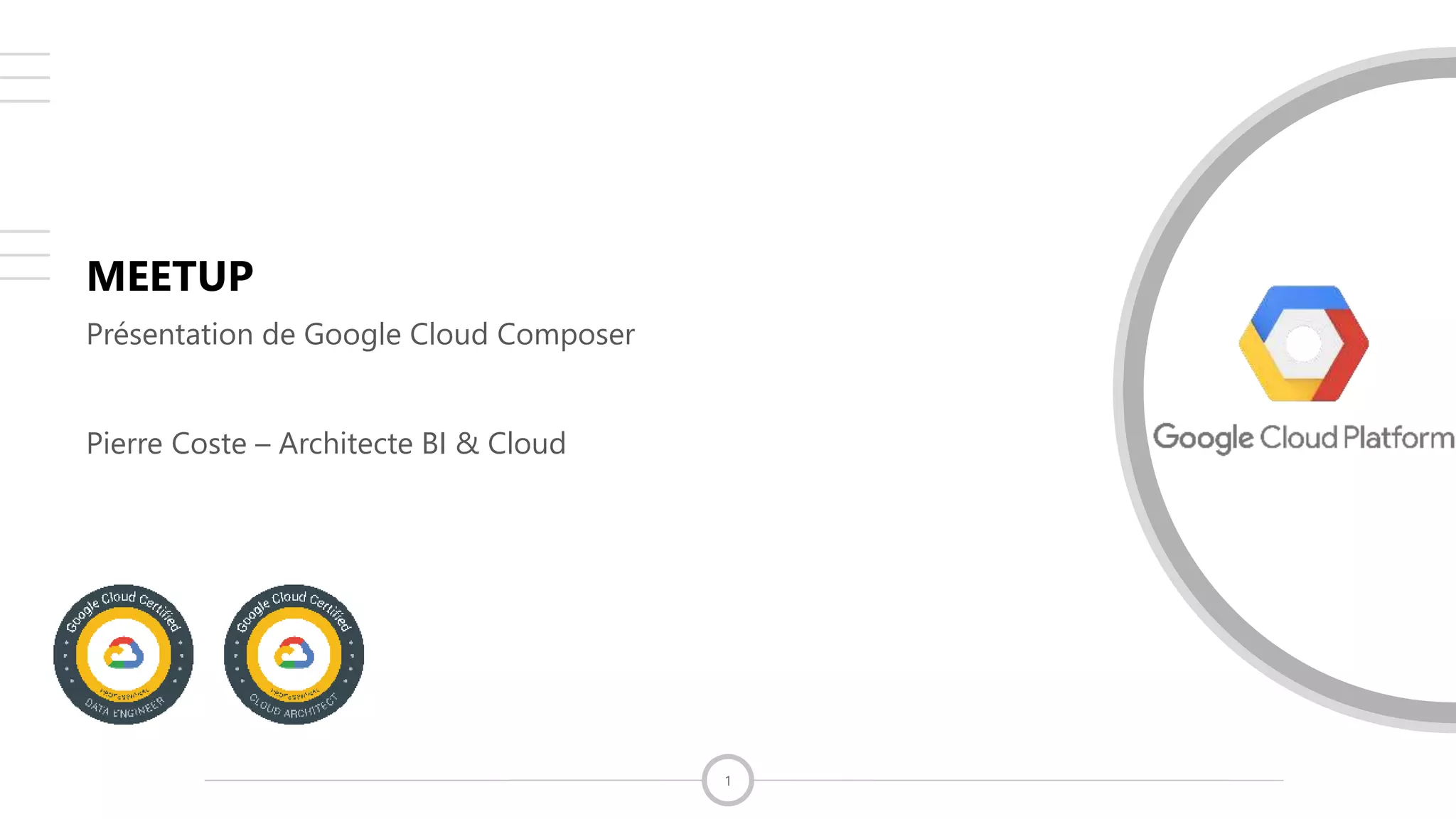Click the CLOUD ARCHITECT text on the badge
Image resolution: width=1456 pixels, height=819 pixels.
point(294,707)
